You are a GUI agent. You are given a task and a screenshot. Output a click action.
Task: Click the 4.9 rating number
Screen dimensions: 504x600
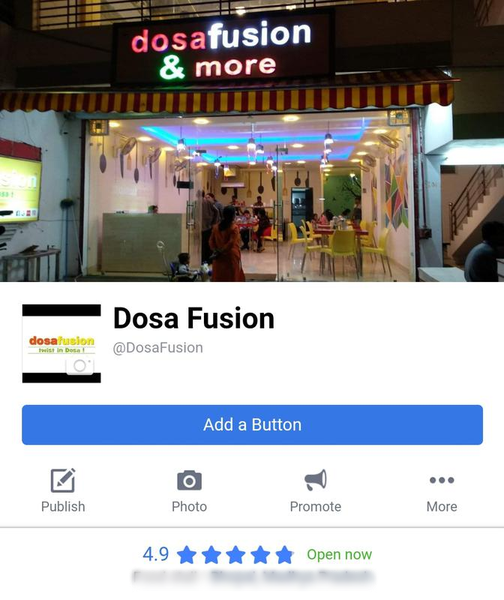[x=156, y=554]
